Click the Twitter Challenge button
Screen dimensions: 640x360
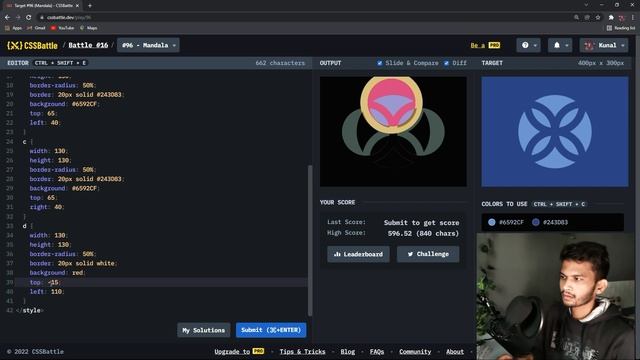(428, 254)
